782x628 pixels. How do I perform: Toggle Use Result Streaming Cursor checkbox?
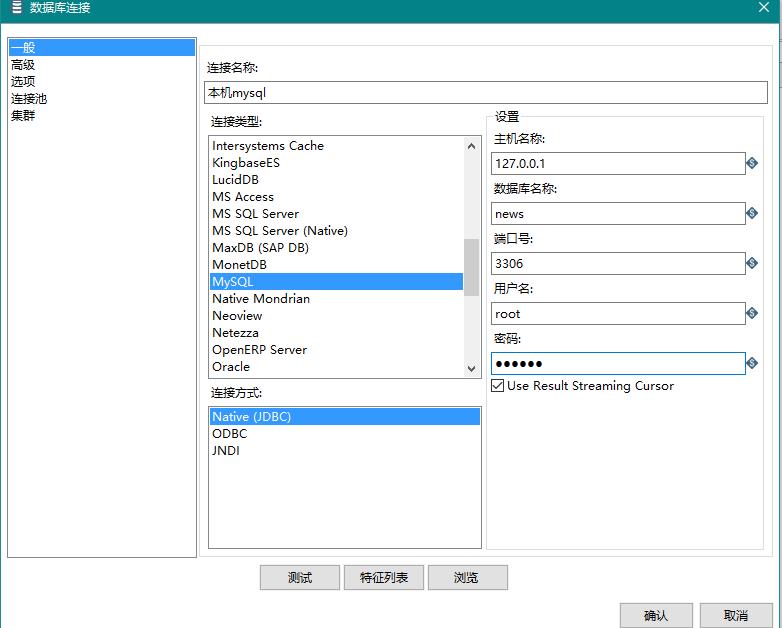498,386
